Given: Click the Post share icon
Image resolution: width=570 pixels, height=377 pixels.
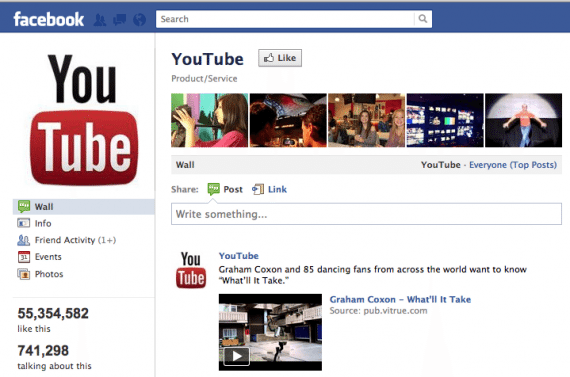Looking at the screenshot, I should point(214,189).
